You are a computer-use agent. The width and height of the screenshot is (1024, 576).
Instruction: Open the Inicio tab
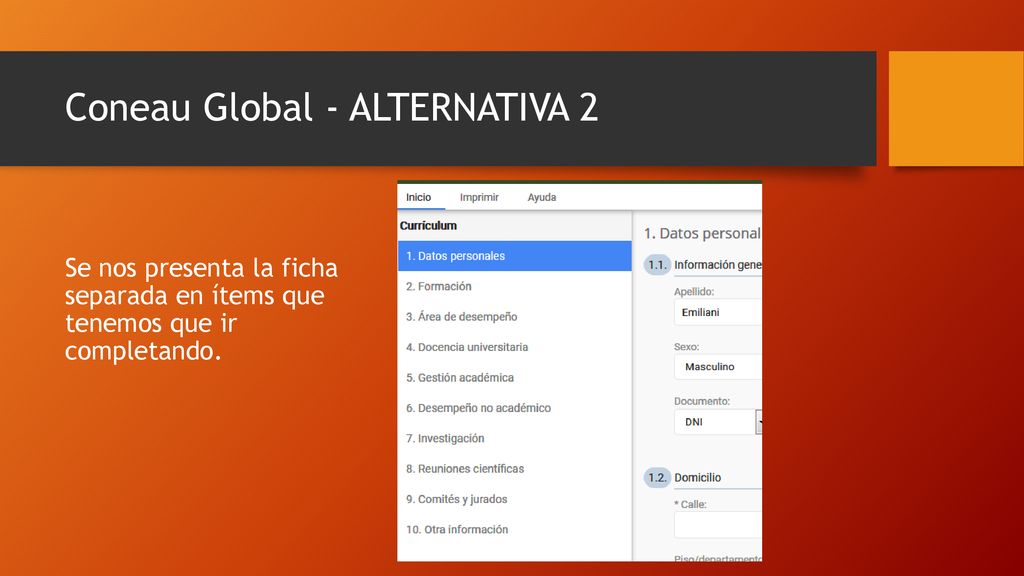coord(419,197)
